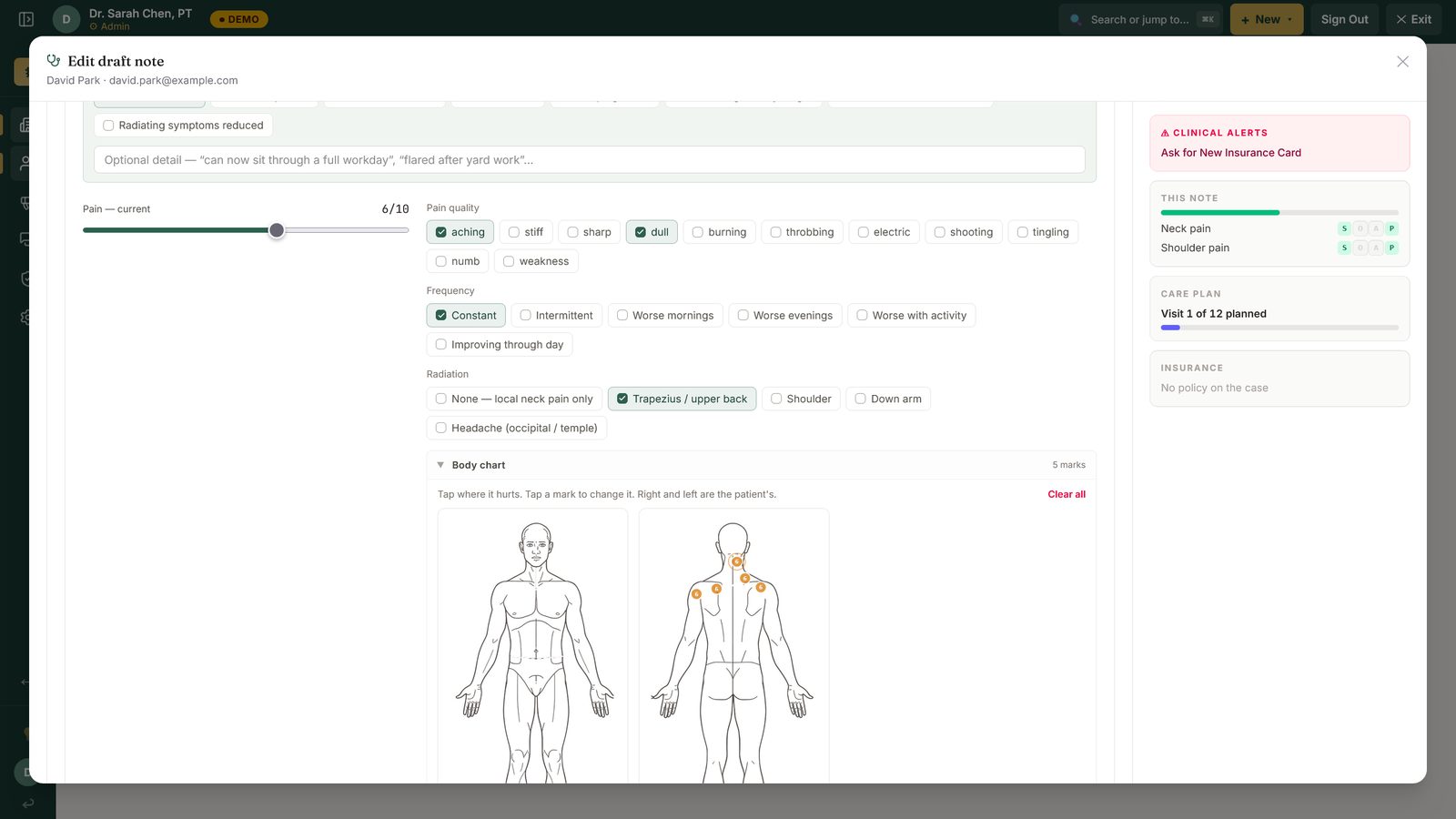This screenshot has height=819, width=1456.
Task: Select Worse with activity frequency
Action: click(911, 316)
